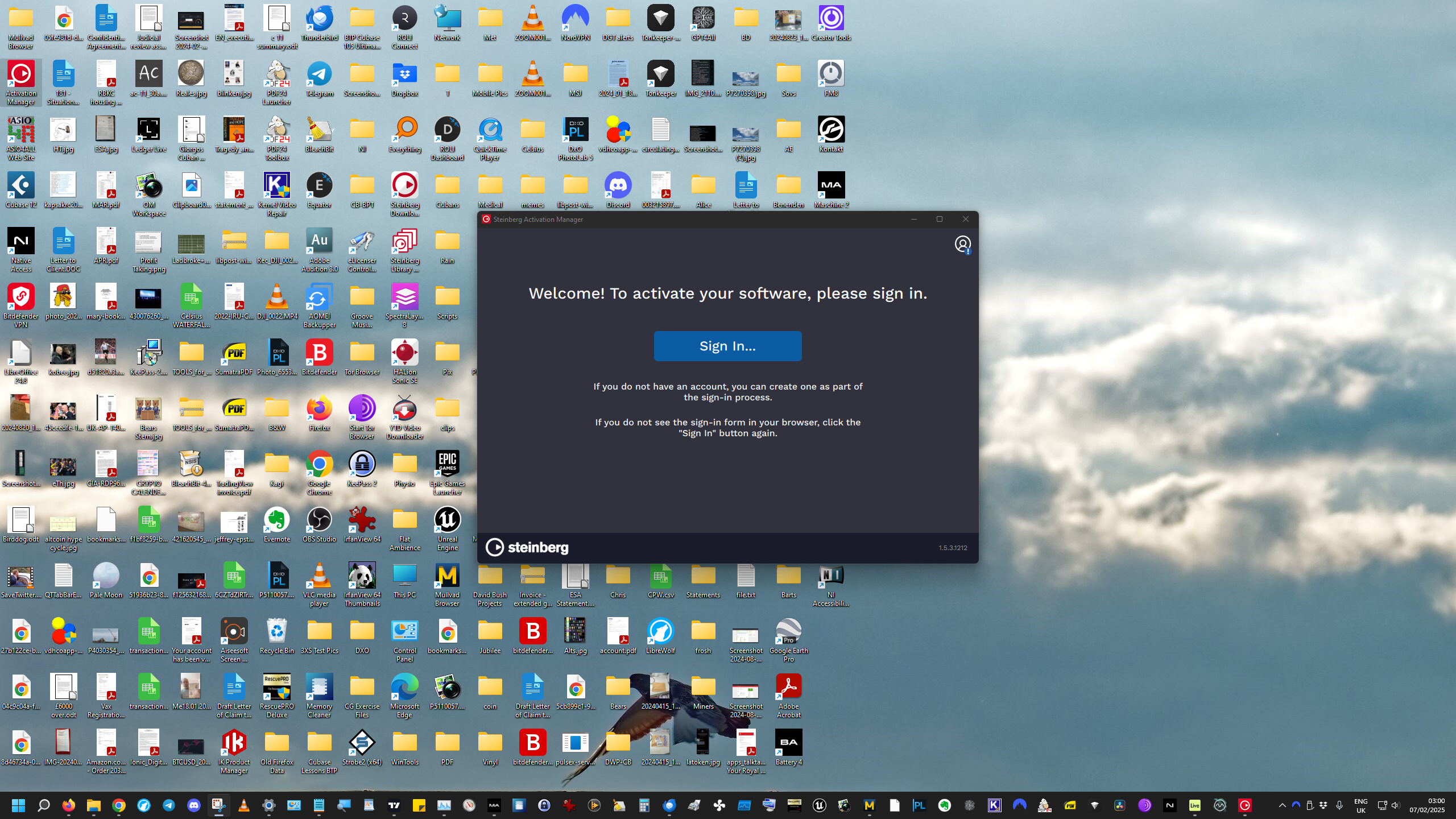
Task: Maximize the Steinberg Activation Manager window
Action: (940, 219)
